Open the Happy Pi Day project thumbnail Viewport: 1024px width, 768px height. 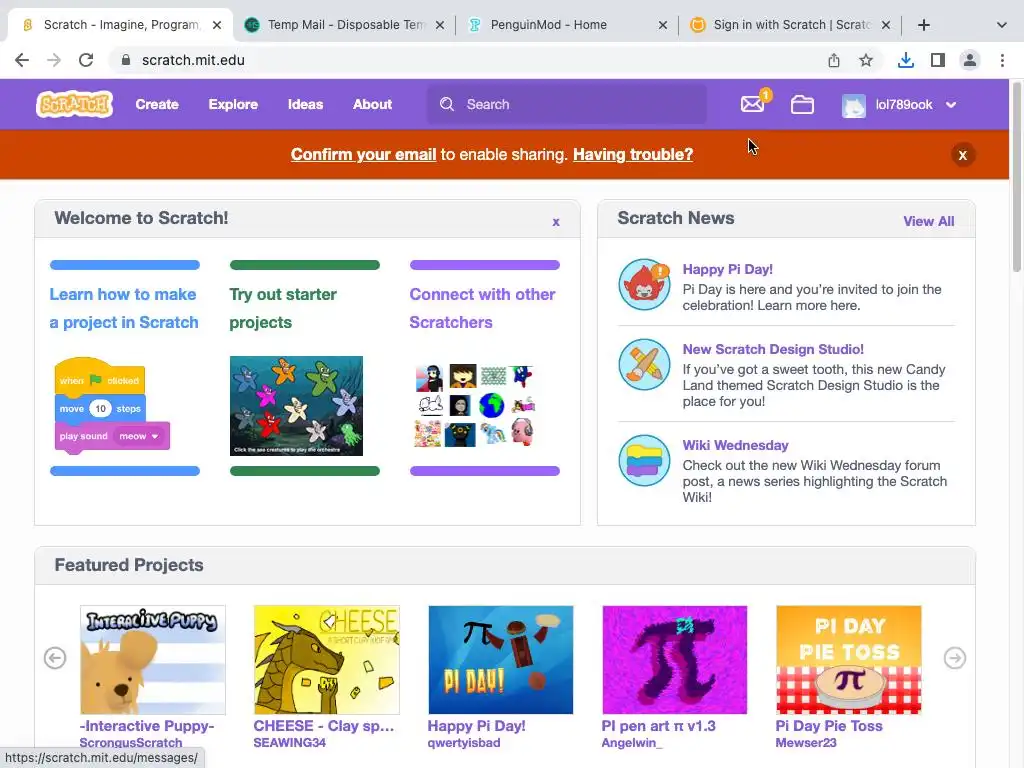coord(501,660)
